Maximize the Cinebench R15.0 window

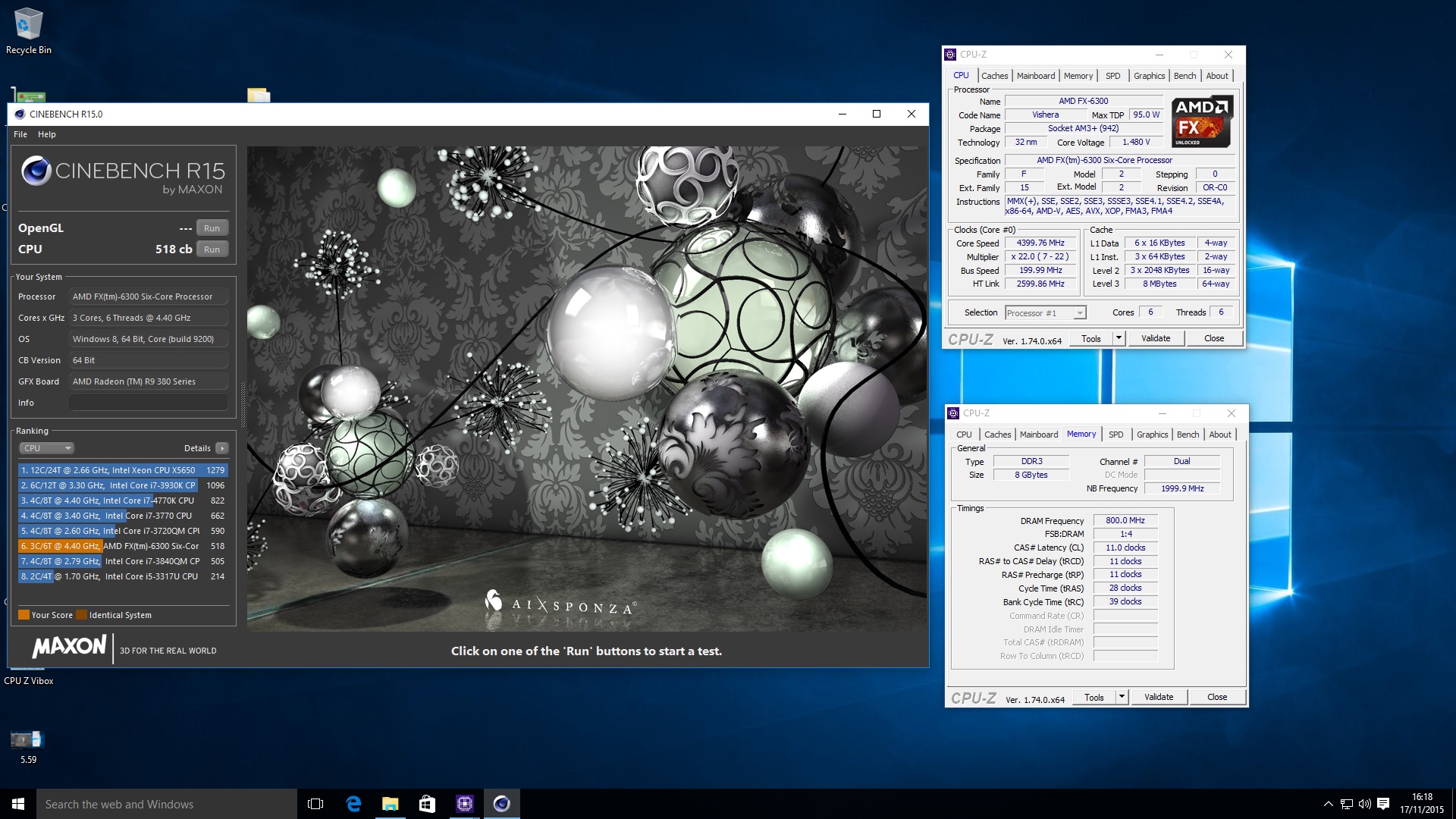[877, 115]
